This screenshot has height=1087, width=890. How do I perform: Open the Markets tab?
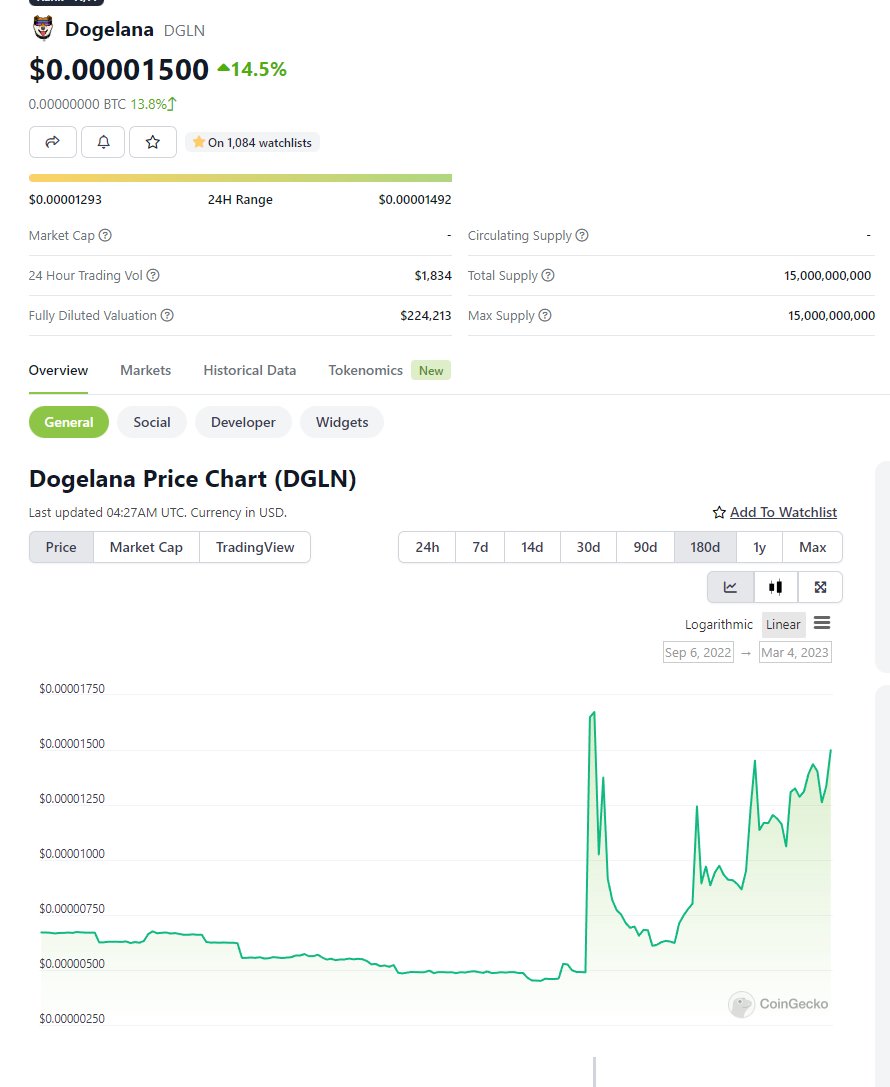[146, 370]
